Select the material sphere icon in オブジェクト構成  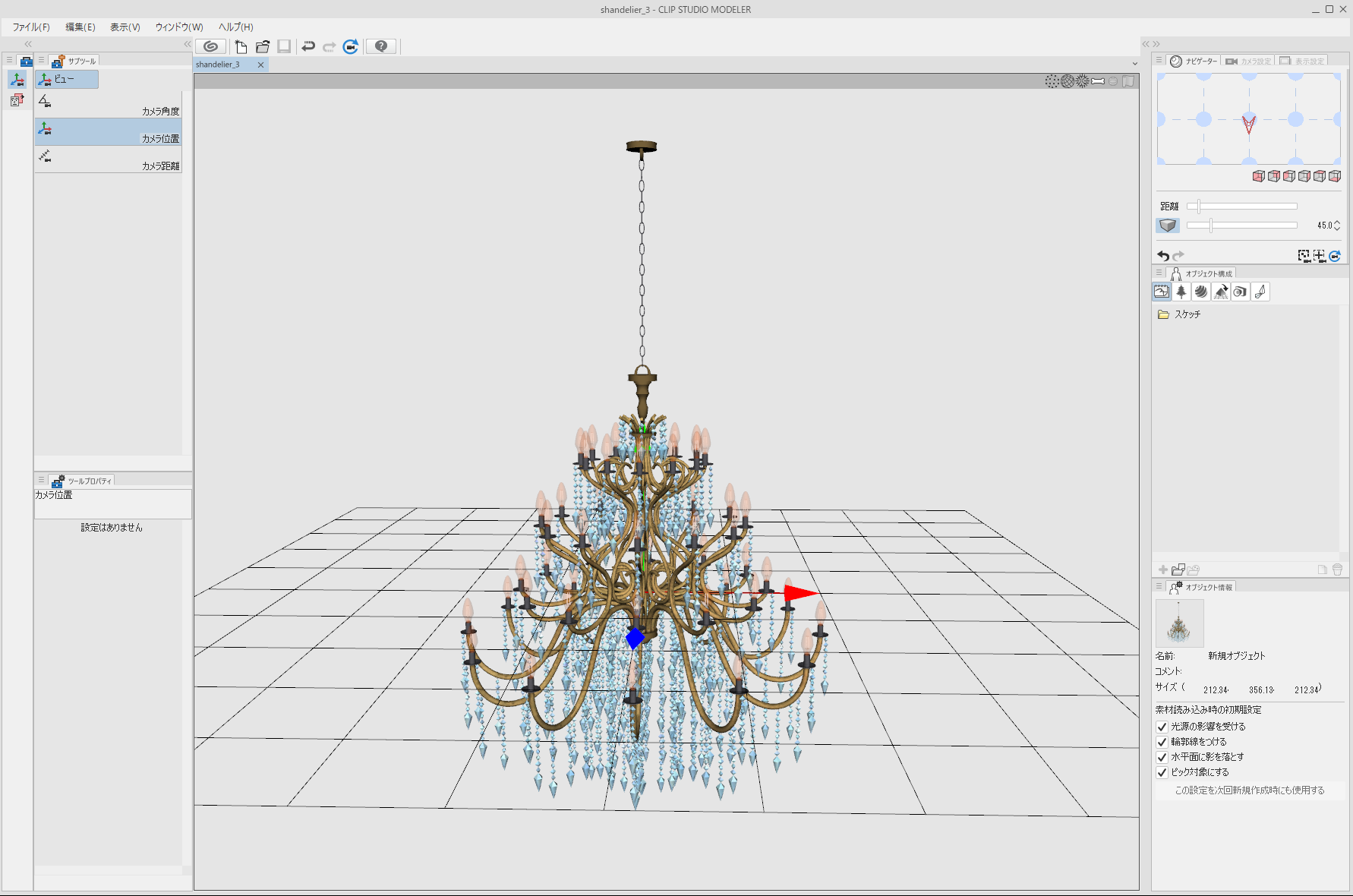[1202, 292]
